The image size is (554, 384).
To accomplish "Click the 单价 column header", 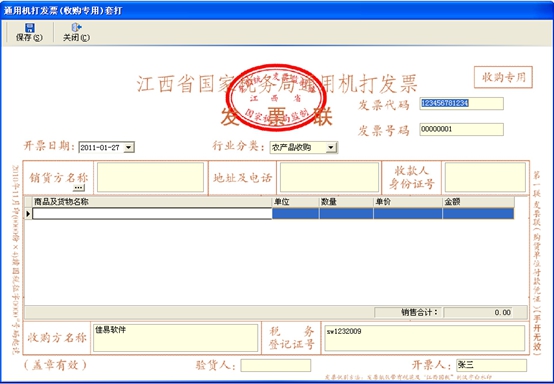I will (408, 202).
